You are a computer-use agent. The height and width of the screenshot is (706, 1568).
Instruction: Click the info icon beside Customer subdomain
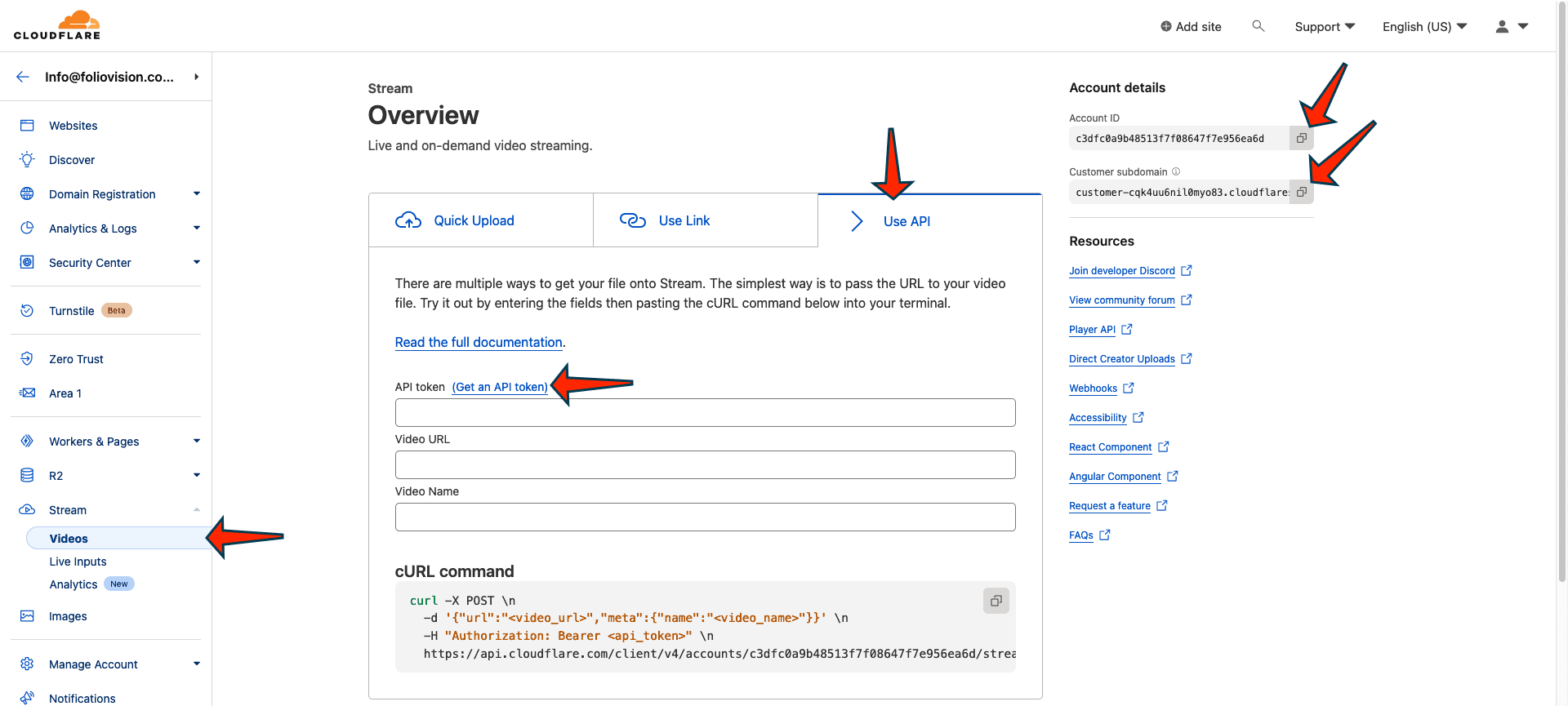click(1176, 171)
